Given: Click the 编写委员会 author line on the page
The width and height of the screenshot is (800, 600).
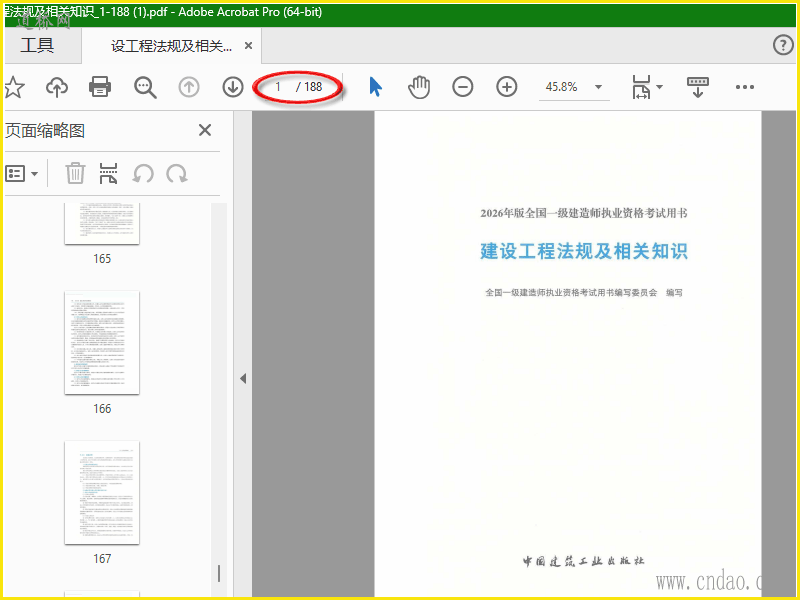Looking at the screenshot, I should tap(584, 292).
